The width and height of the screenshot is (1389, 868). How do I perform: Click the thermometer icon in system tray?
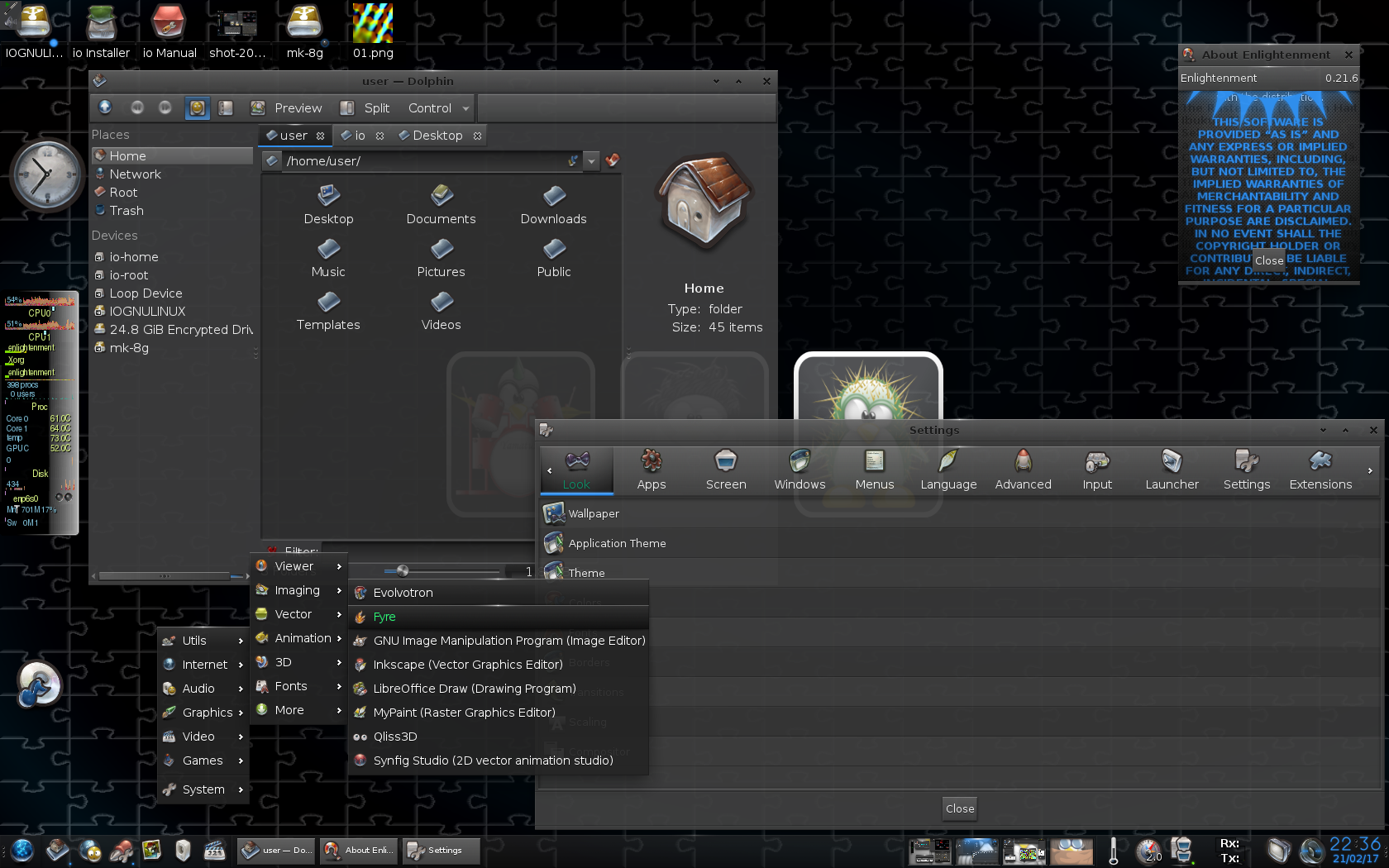click(1113, 851)
